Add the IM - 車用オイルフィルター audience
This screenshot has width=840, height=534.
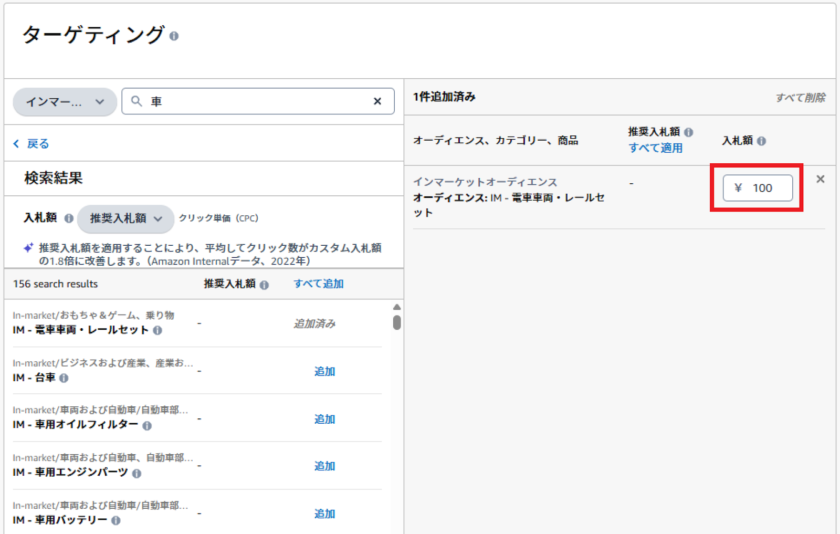324,419
